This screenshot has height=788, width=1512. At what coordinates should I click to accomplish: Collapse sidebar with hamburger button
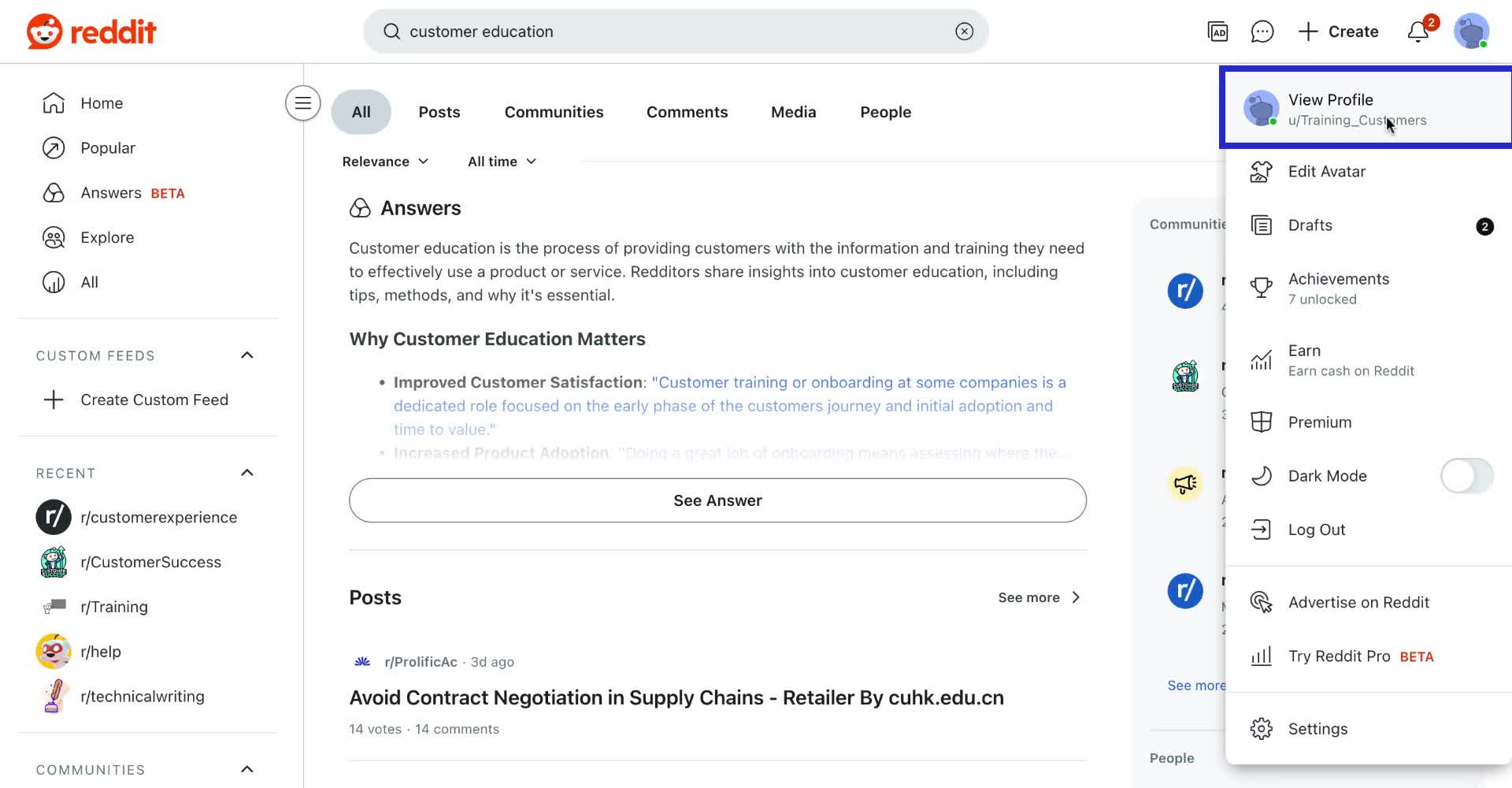[302, 103]
